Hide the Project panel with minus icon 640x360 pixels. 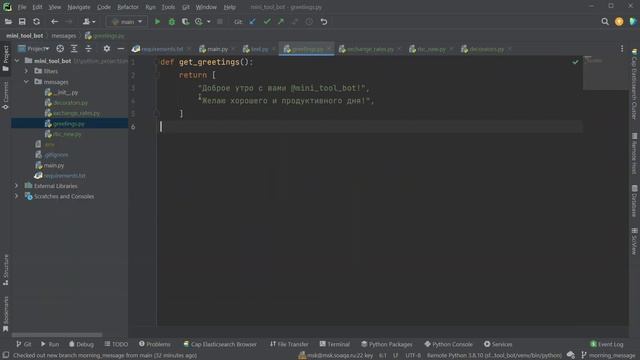120,49
